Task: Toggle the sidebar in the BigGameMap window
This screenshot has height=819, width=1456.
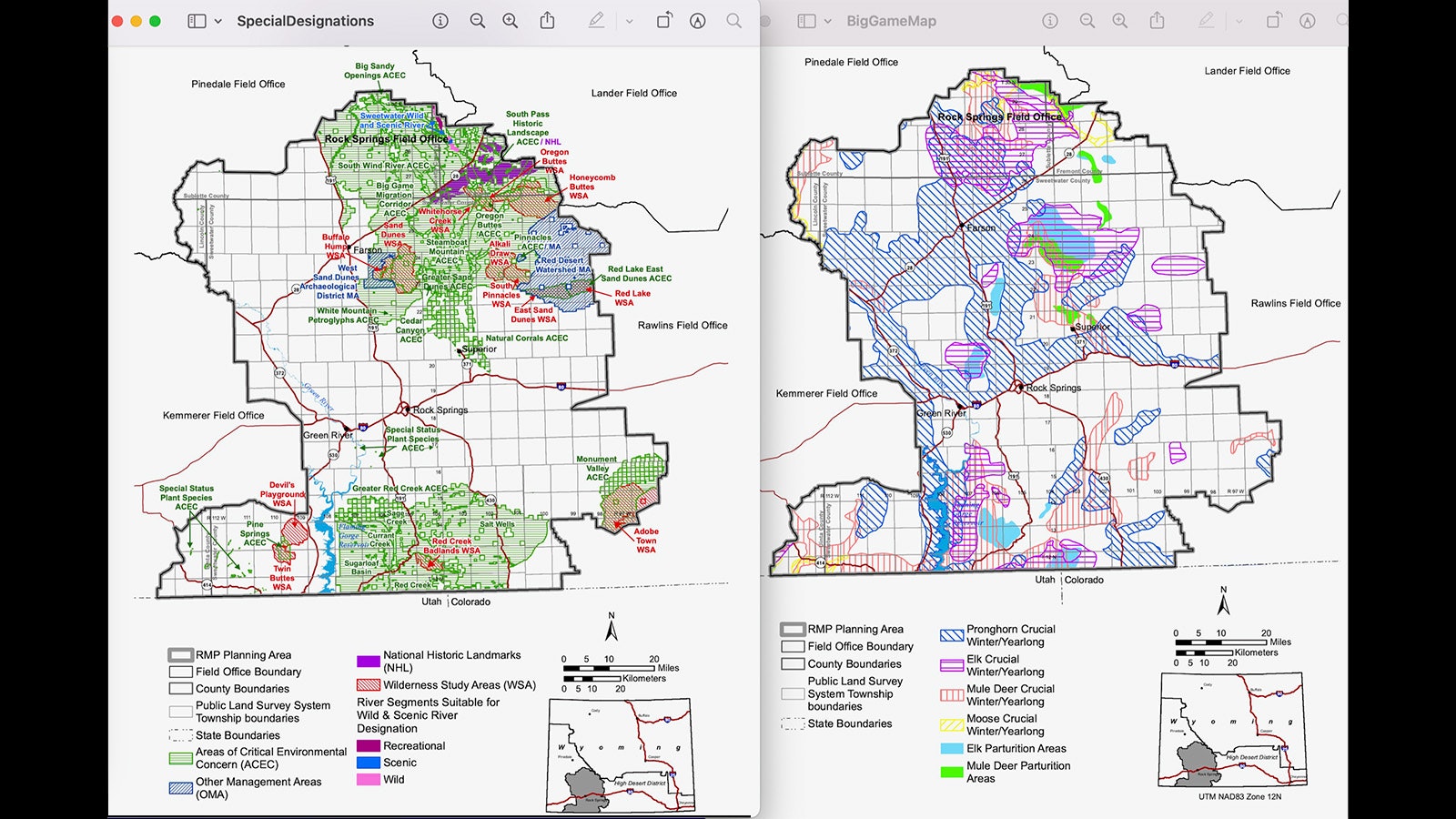Action: click(x=806, y=21)
